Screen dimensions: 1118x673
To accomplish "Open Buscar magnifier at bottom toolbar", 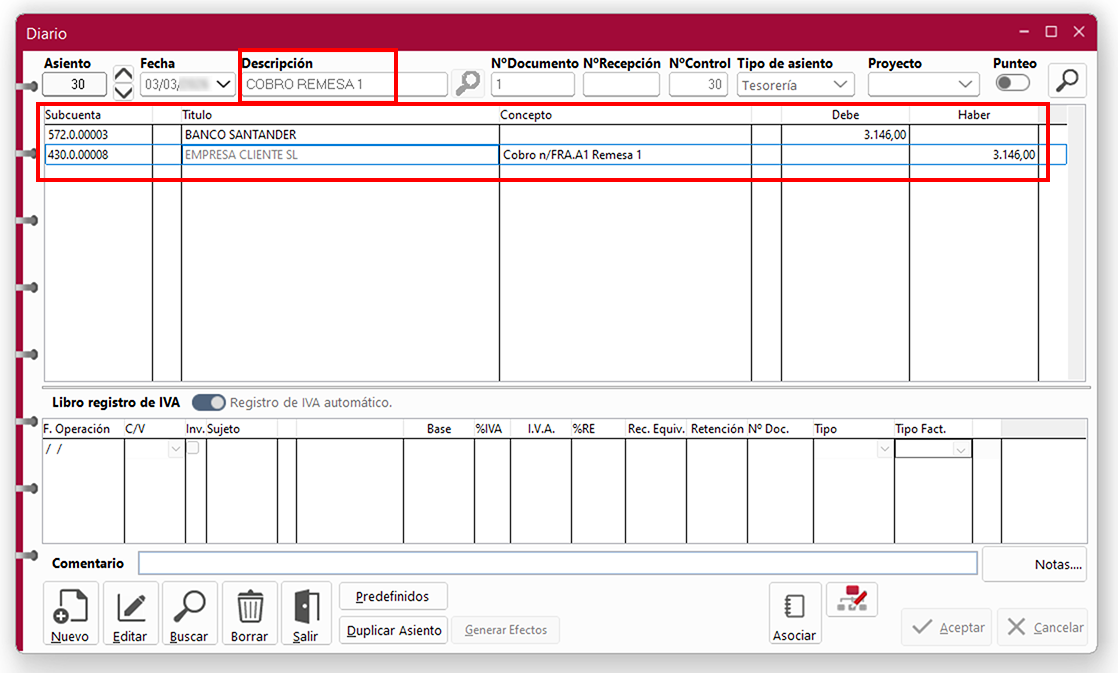I will (189, 612).
